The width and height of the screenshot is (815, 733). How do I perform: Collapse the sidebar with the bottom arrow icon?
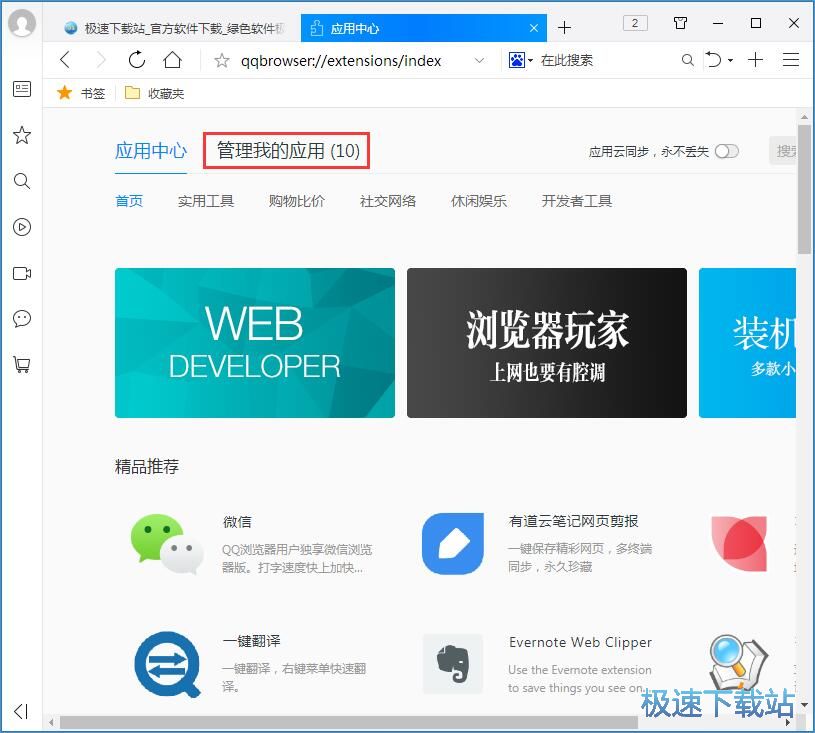pyautogui.click(x=21, y=711)
